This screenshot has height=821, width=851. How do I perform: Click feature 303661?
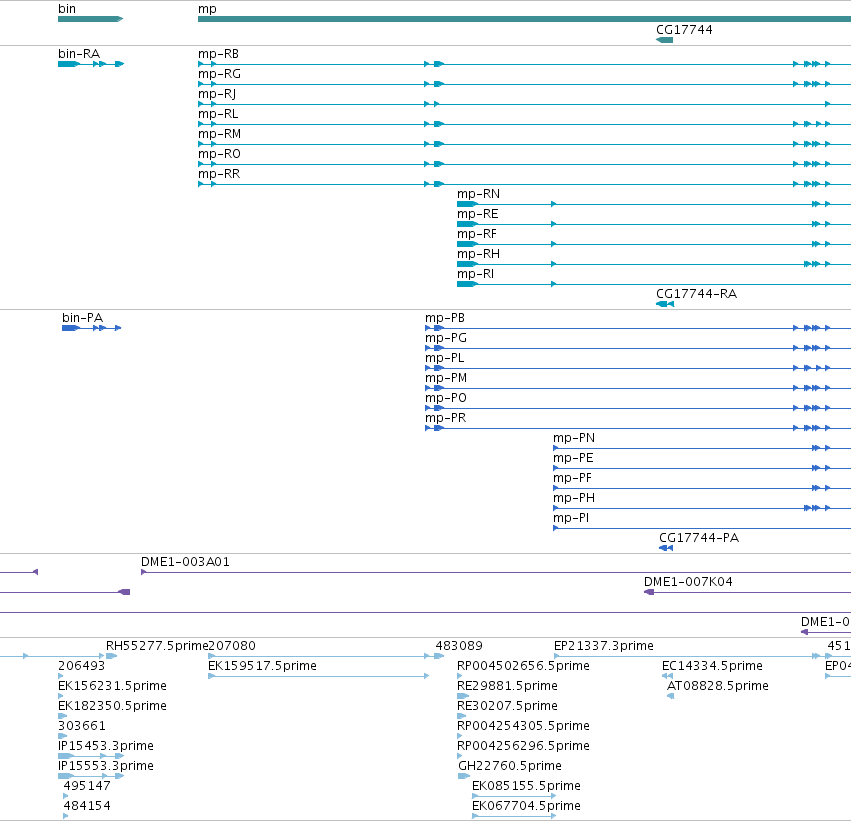click(81, 726)
